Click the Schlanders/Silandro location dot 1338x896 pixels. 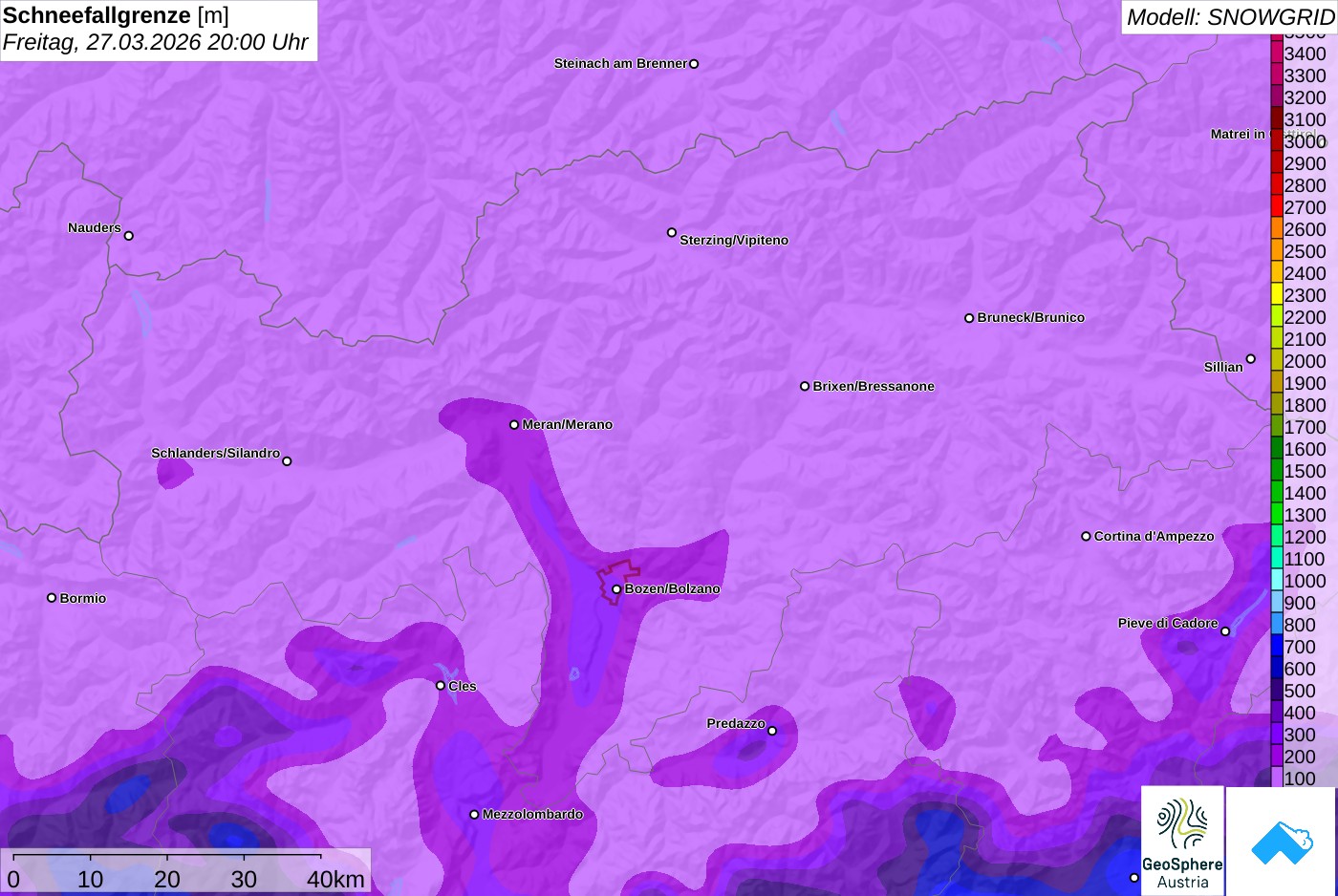tap(287, 461)
